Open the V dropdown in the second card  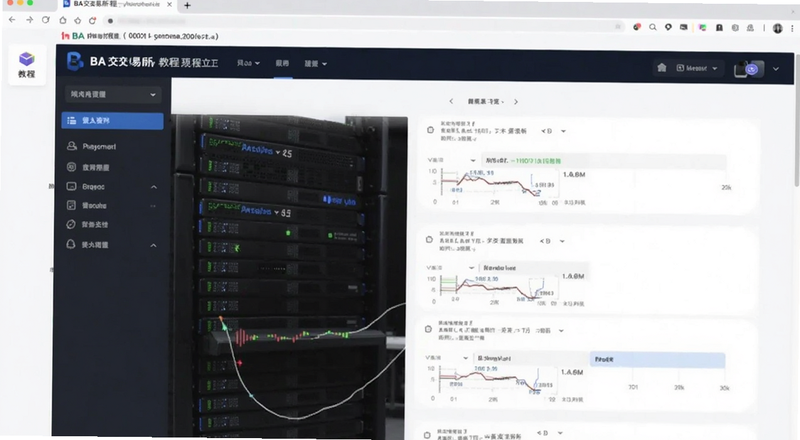click(x=451, y=267)
